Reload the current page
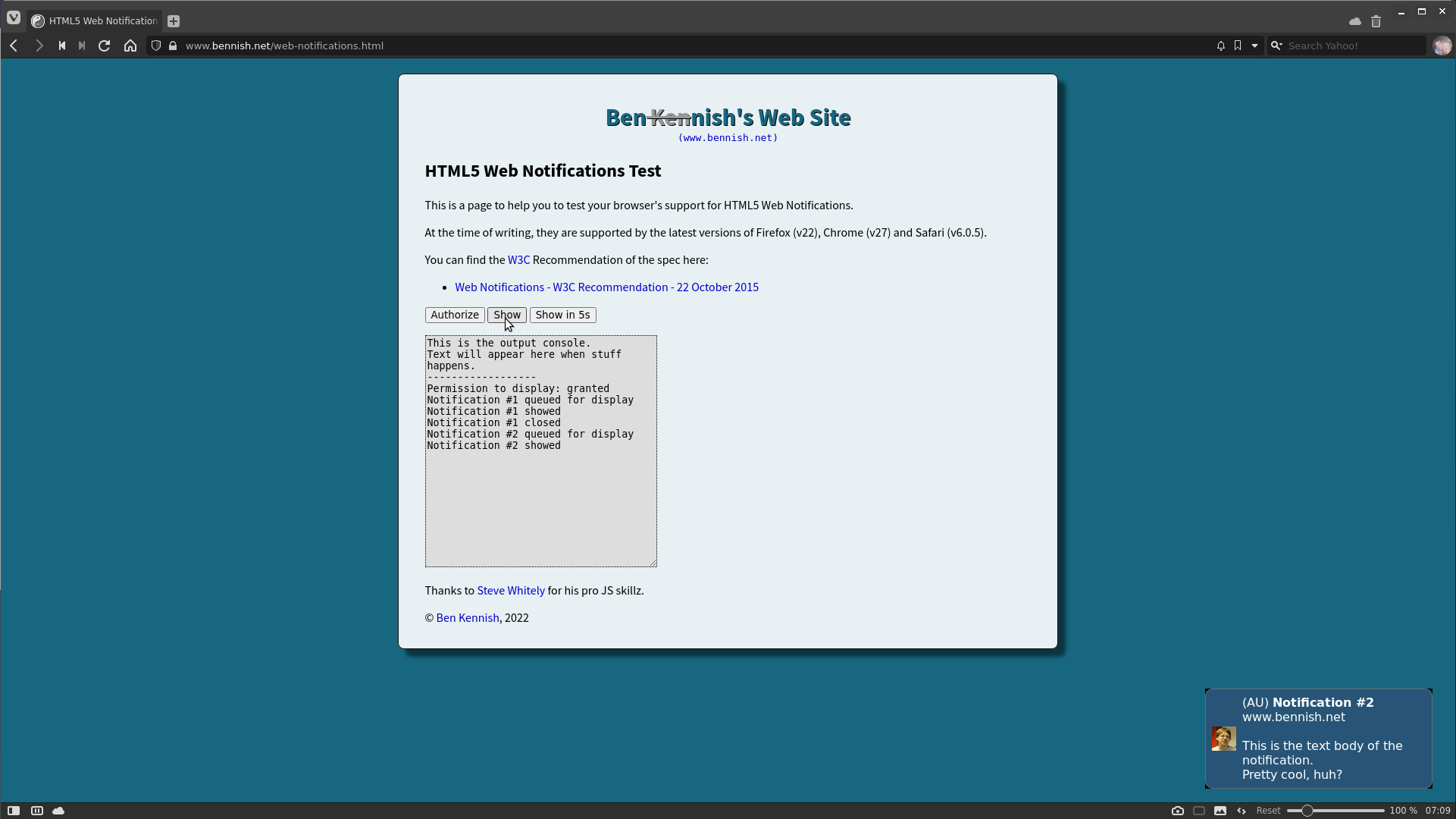 [x=104, y=45]
